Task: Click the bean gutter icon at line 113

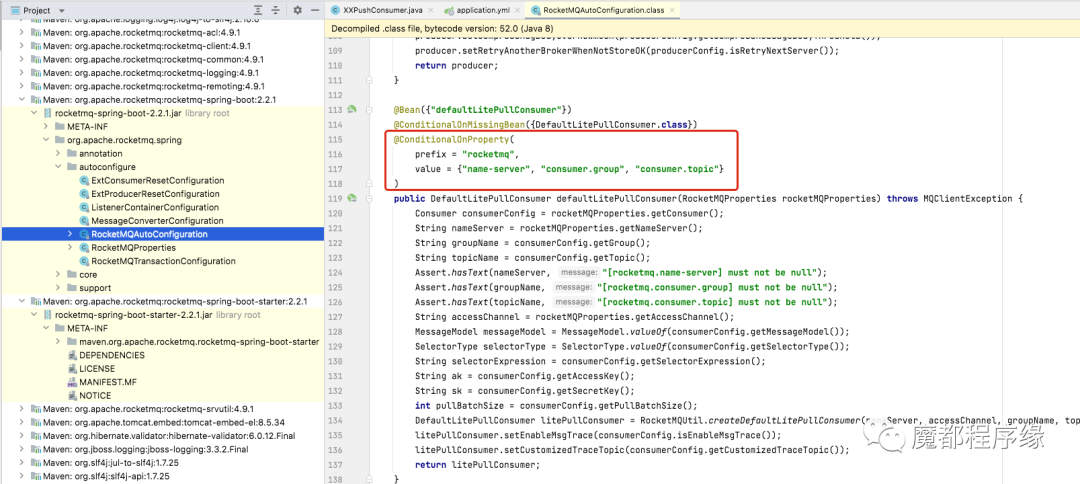Action: [353, 109]
